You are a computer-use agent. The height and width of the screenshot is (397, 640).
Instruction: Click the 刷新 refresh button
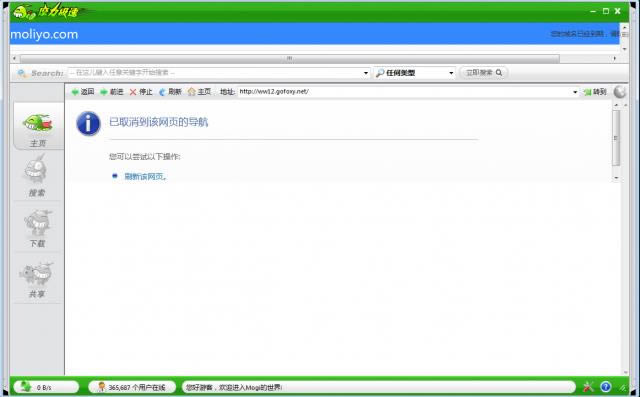pos(170,92)
